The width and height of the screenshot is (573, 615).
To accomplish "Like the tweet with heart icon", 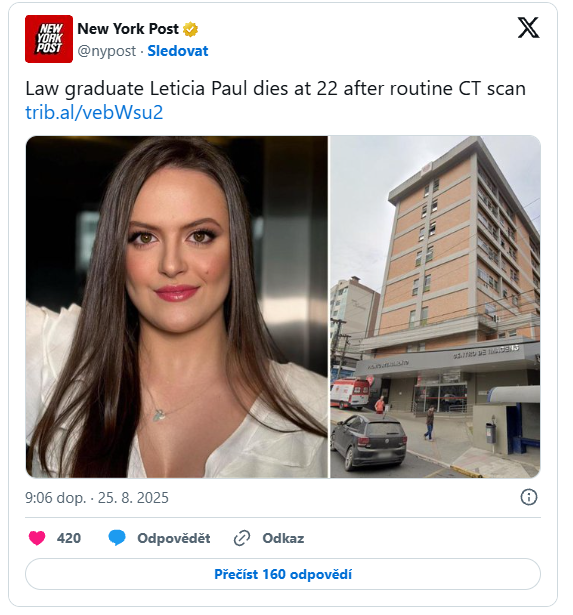I will pyautogui.click(x=37, y=538).
